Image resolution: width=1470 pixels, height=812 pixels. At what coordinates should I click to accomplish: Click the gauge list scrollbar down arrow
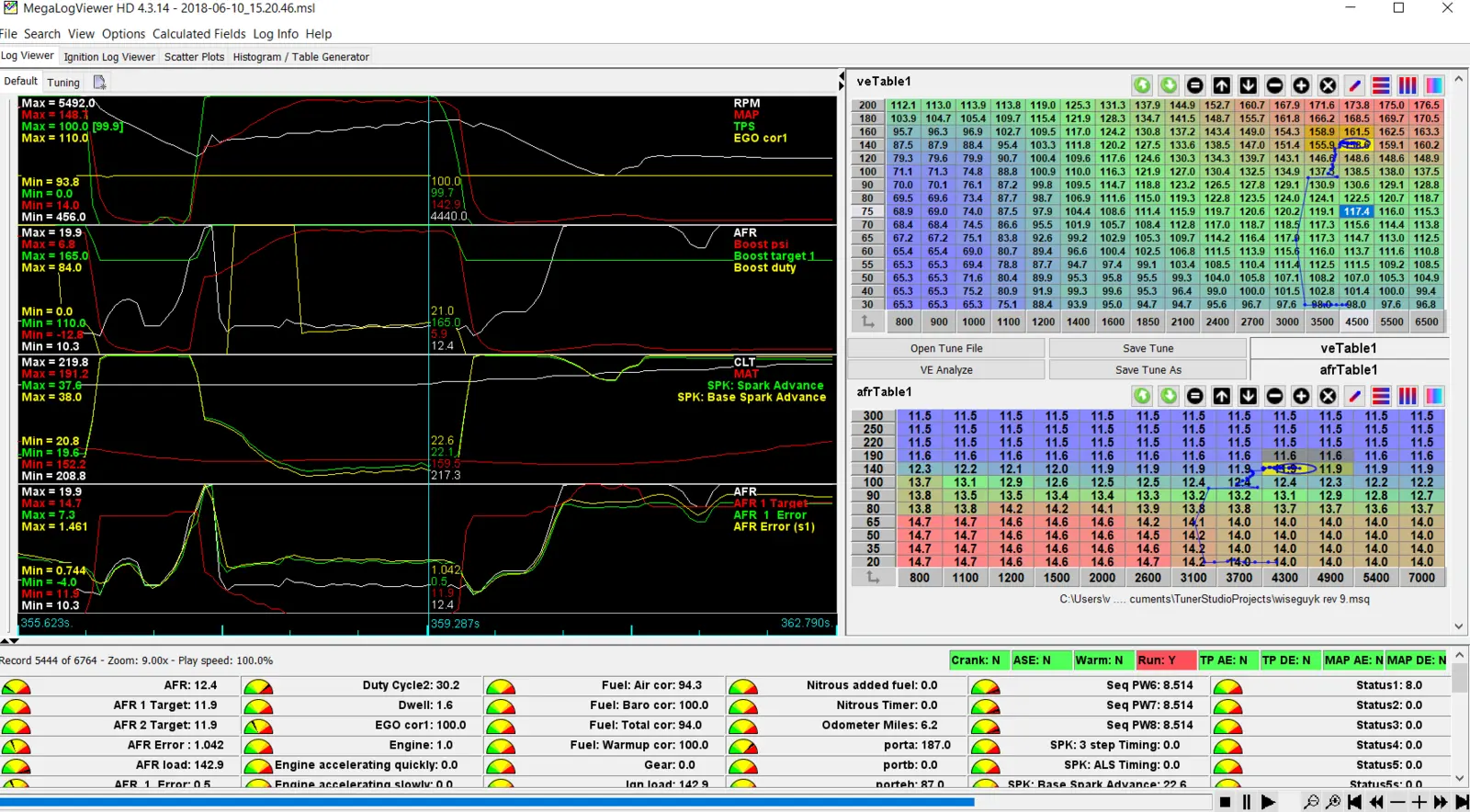pos(1459,778)
